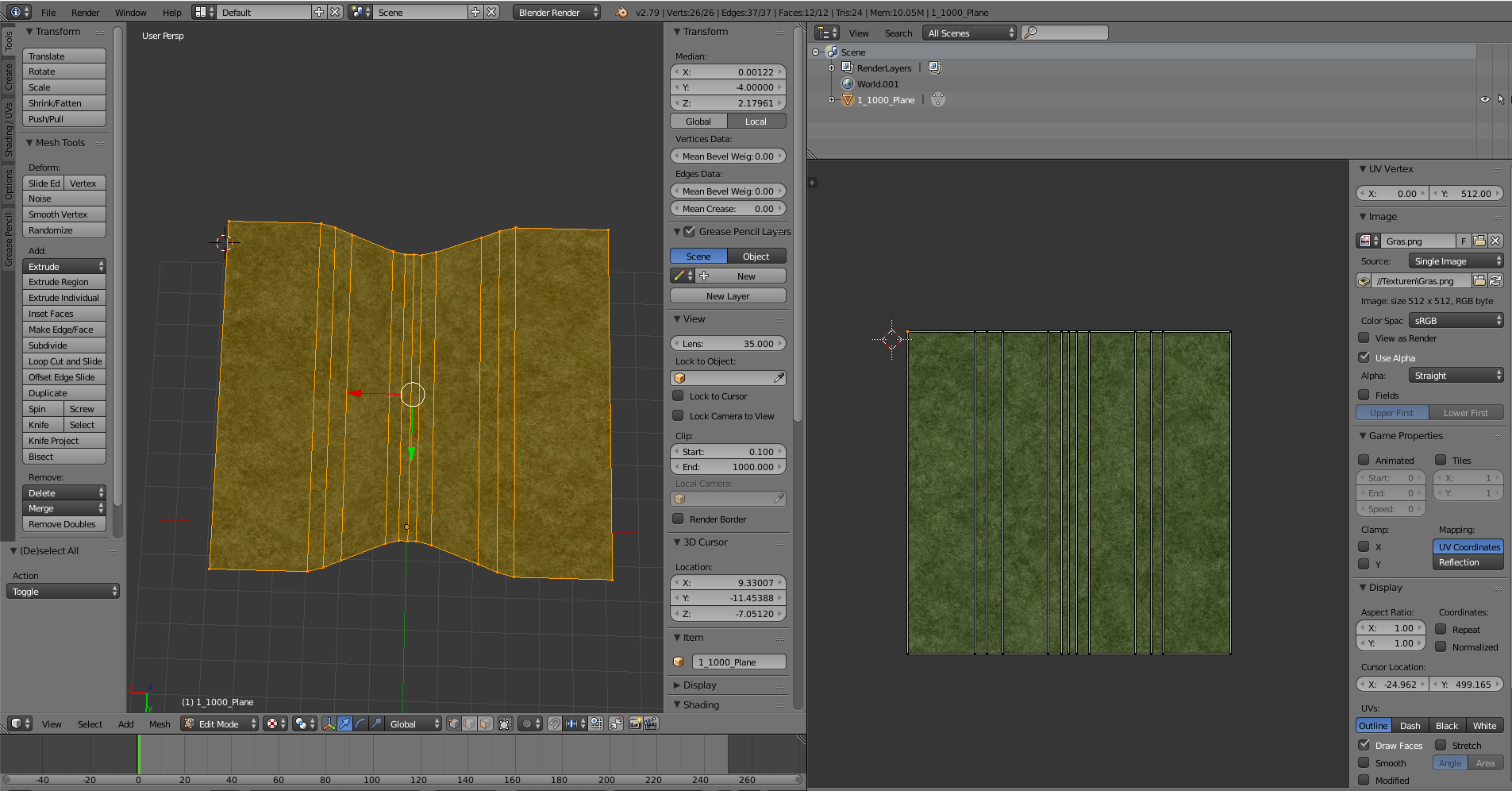Click the limit selection to visible icon
Screen dimensions: 1512x791
506,723
